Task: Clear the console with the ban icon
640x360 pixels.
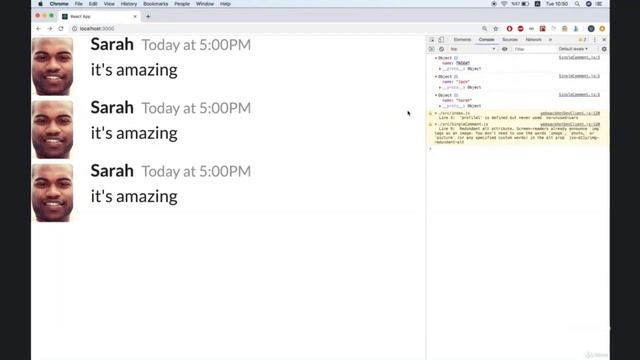Action: (x=441, y=49)
